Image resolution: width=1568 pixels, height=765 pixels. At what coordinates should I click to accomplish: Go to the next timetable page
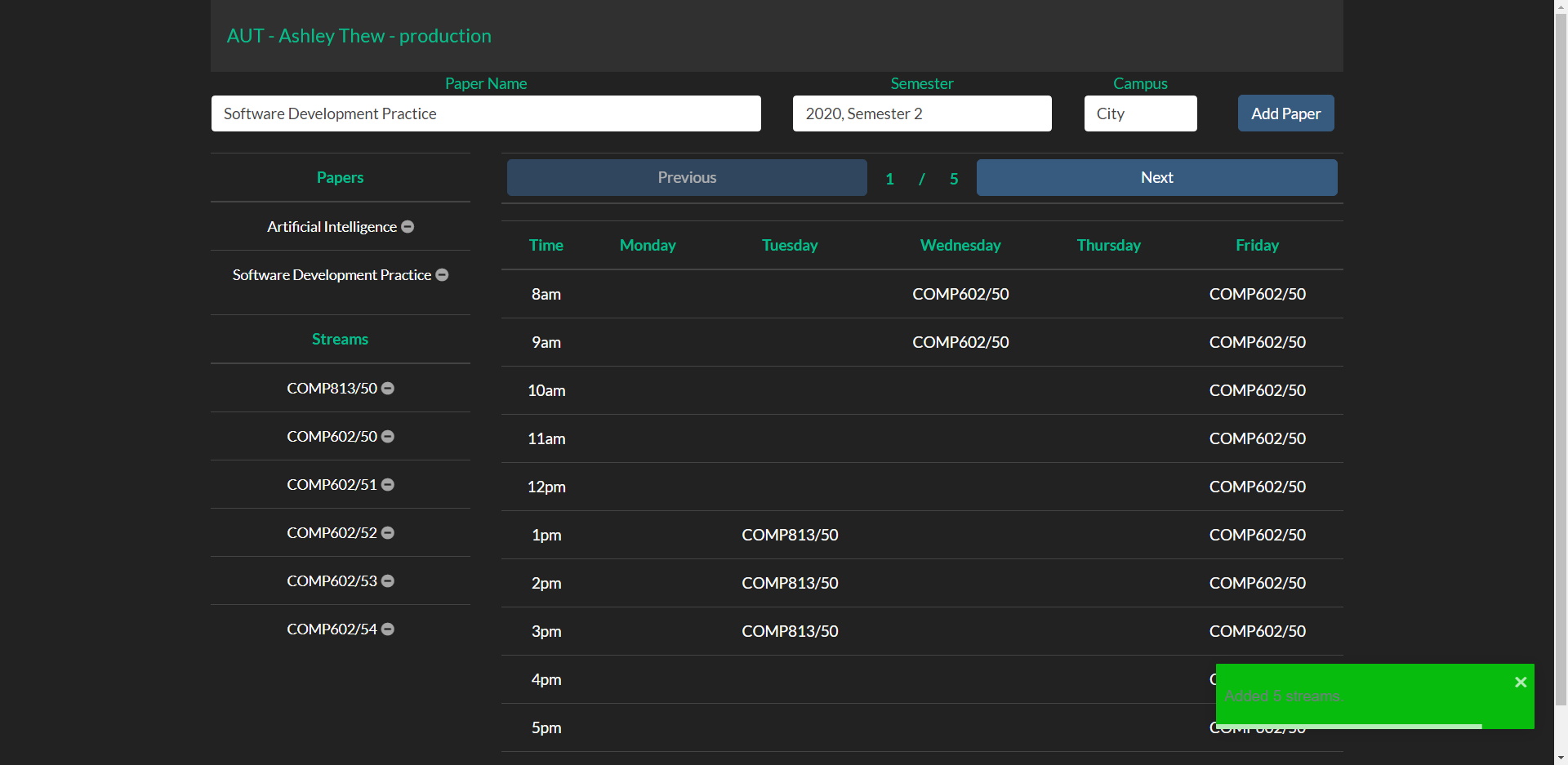(1156, 177)
